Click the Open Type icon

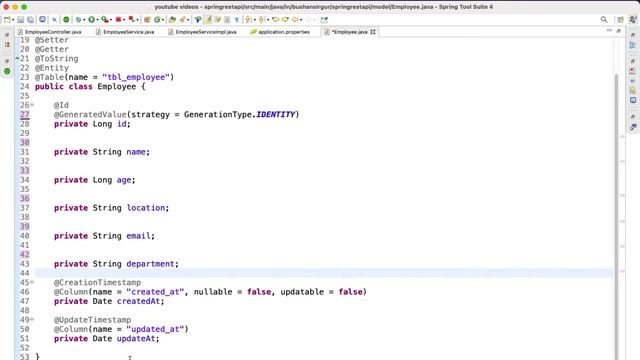tap(172, 20)
